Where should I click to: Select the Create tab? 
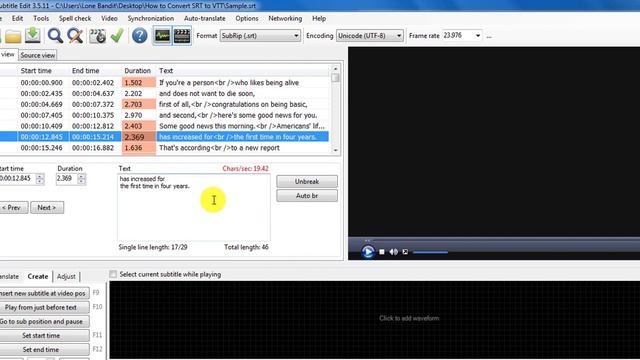click(x=38, y=276)
